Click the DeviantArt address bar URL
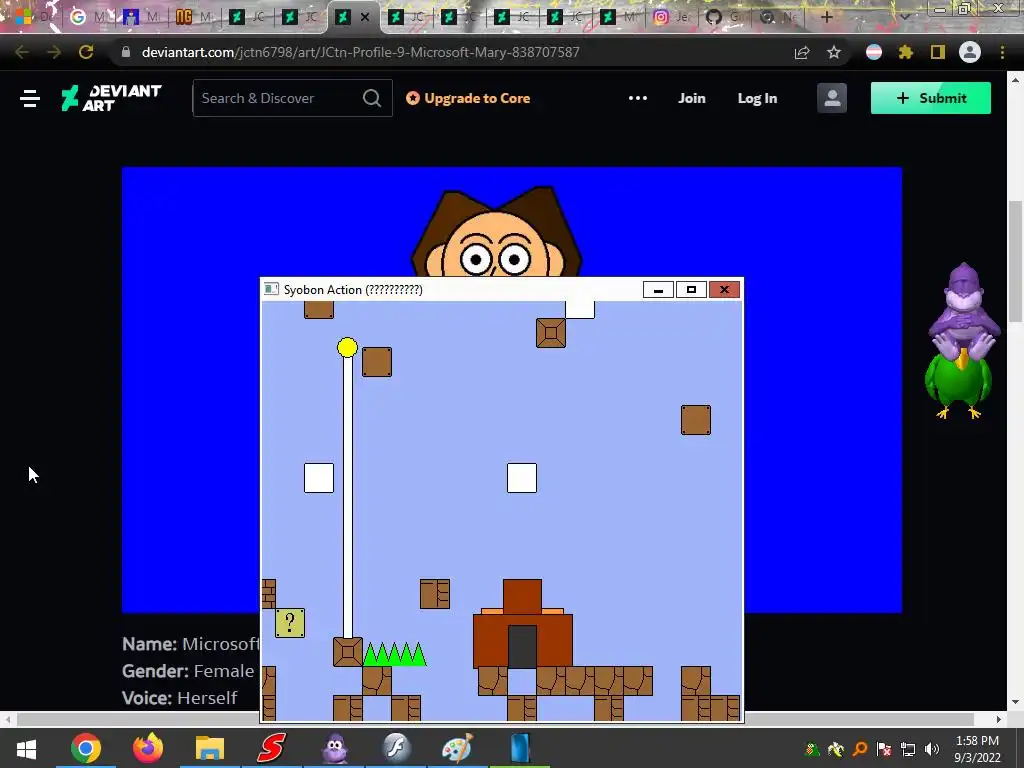Viewport: 1024px width, 768px height. (x=360, y=52)
